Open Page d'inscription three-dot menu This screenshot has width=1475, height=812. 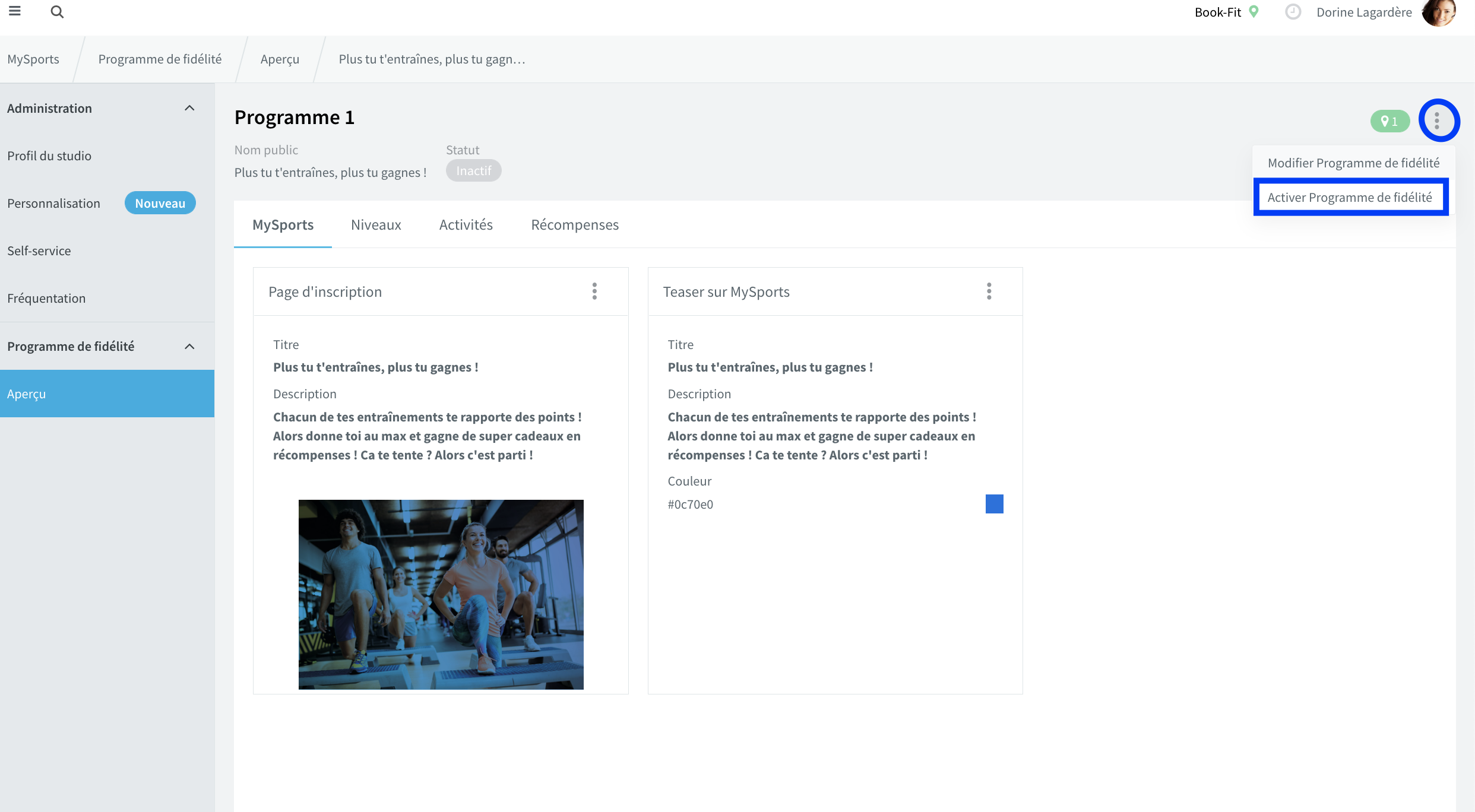[594, 291]
